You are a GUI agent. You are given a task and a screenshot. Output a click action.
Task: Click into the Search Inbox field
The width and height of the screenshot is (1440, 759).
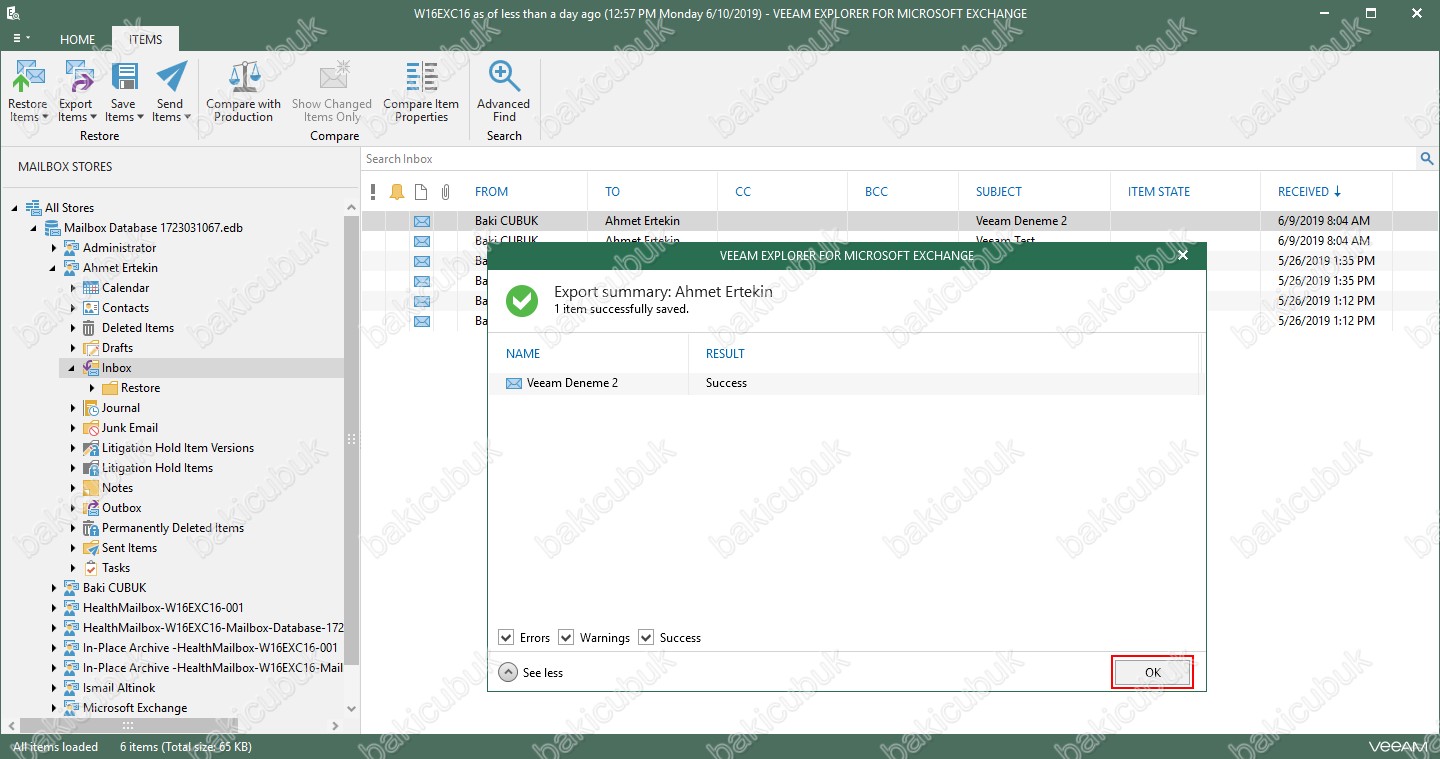(x=889, y=159)
